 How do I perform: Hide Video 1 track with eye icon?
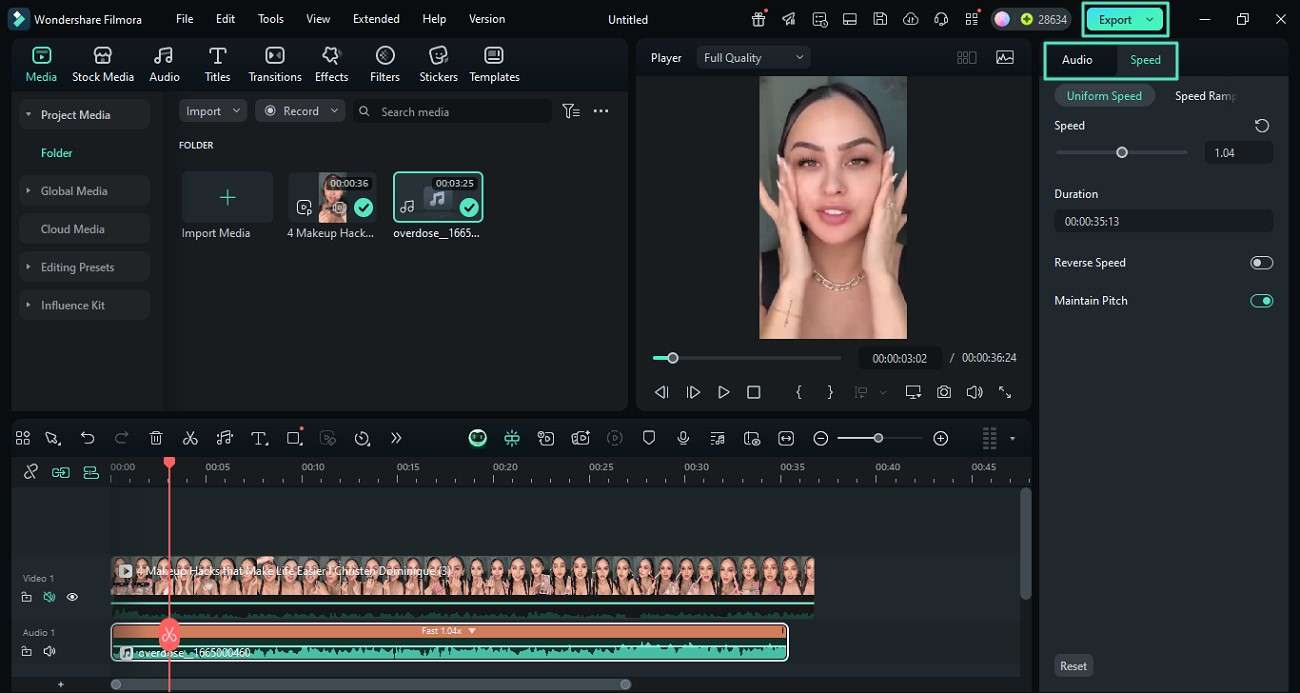coord(72,597)
